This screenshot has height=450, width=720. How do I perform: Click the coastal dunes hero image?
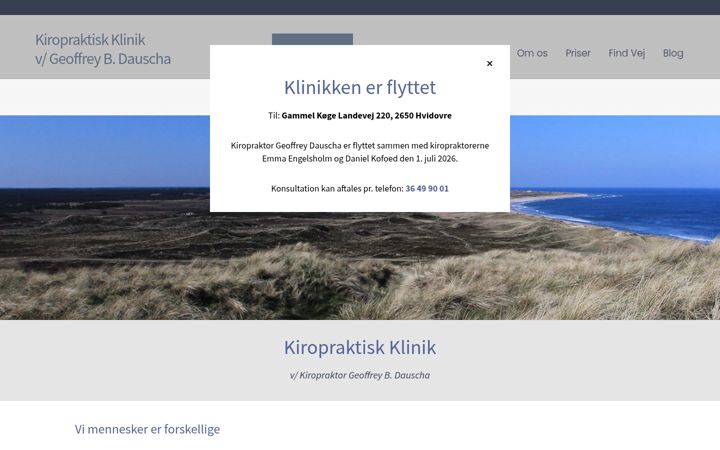pos(360,266)
